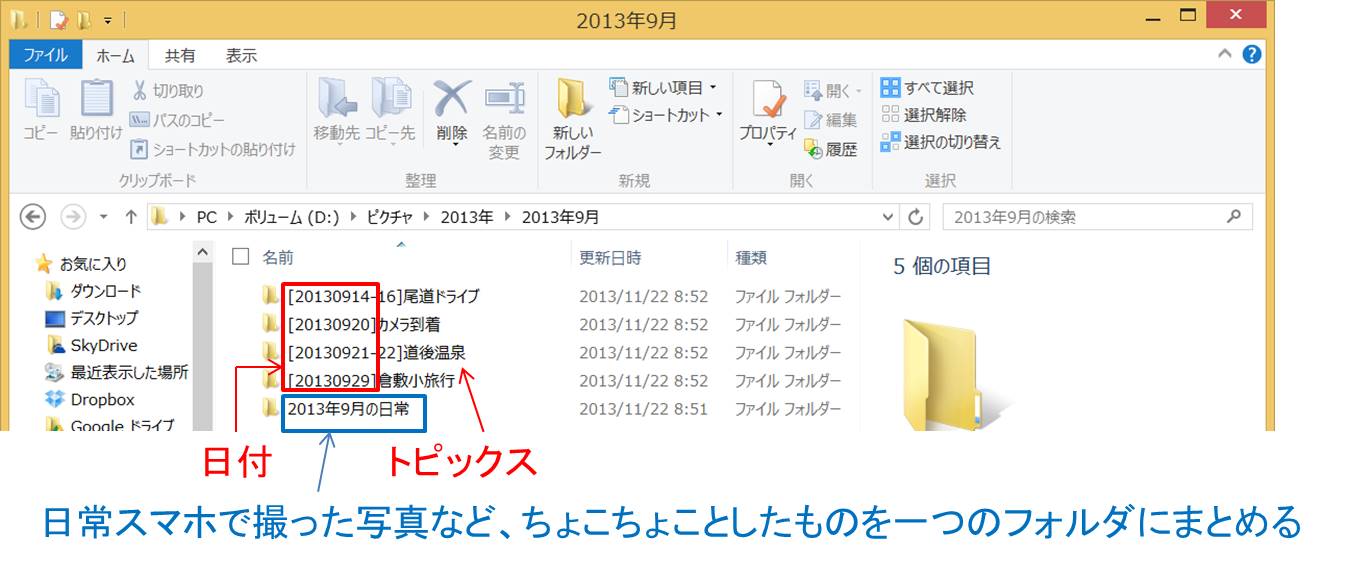The image size is (1361, 565).
Task: Open お気に入り in the navigation pane
Action: coord(81,264)
